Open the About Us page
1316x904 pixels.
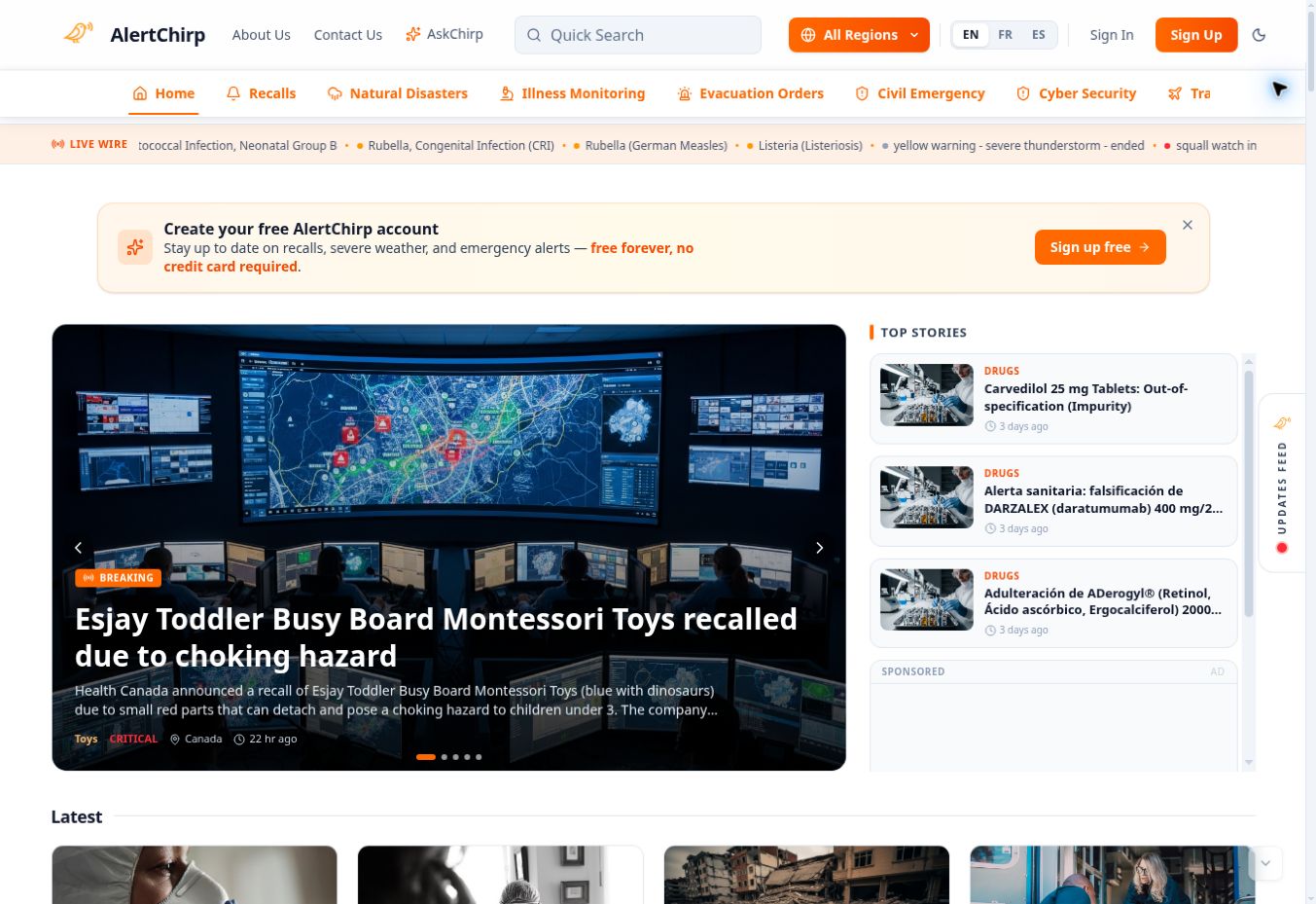tap(261, 35)
